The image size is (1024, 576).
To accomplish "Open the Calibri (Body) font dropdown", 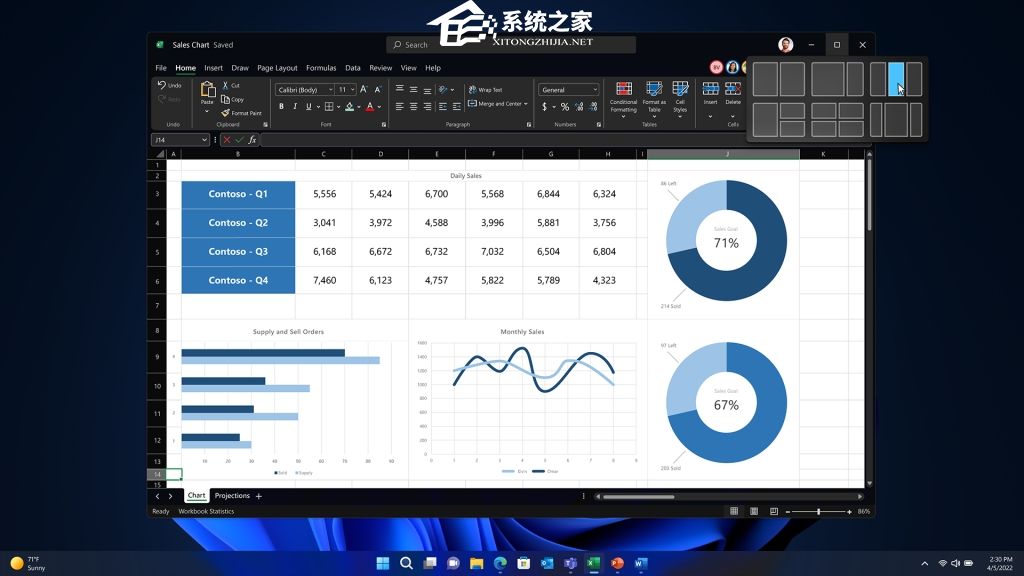I will click(x=304, y=90).
